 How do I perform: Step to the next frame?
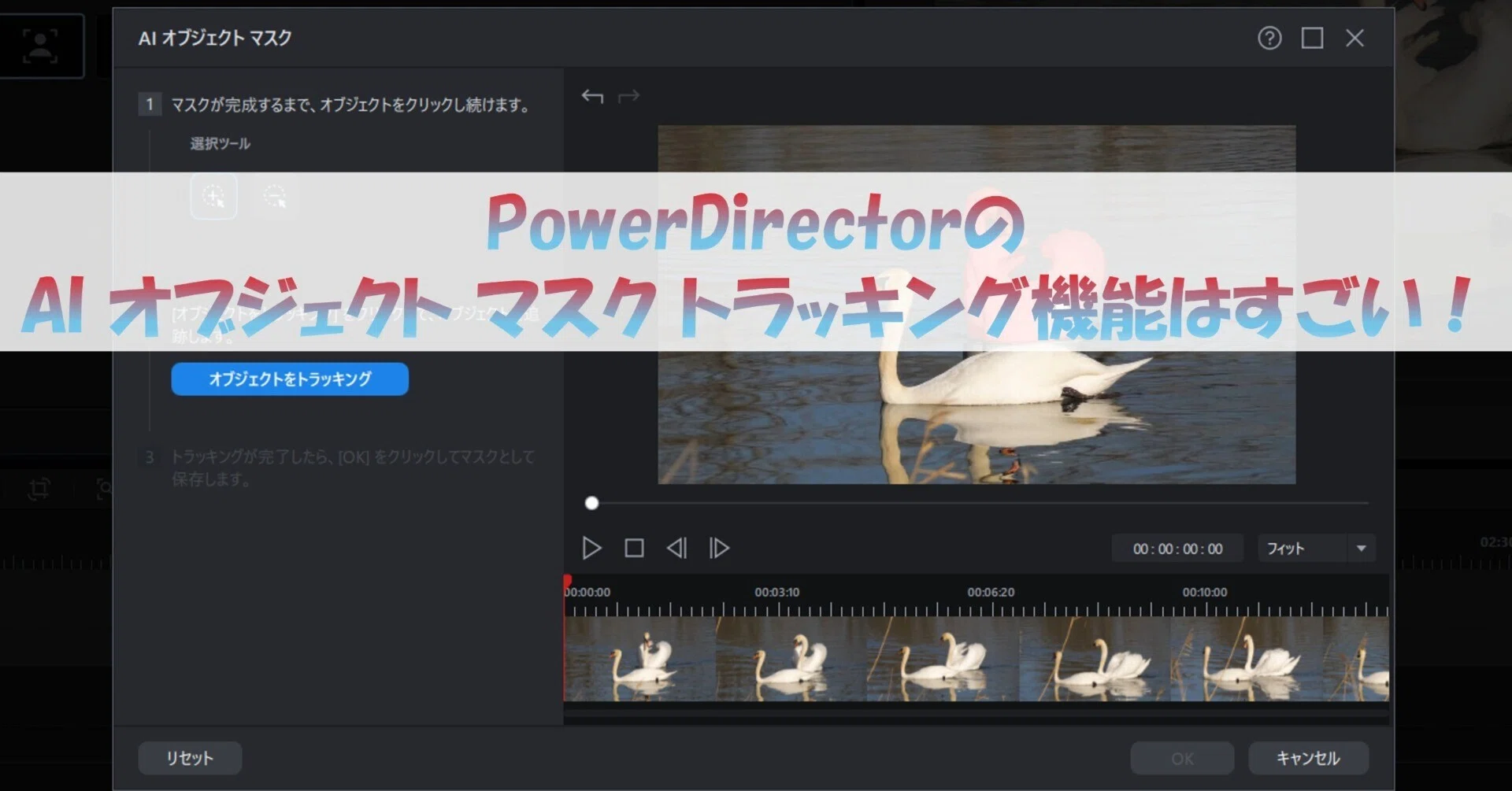719,548
